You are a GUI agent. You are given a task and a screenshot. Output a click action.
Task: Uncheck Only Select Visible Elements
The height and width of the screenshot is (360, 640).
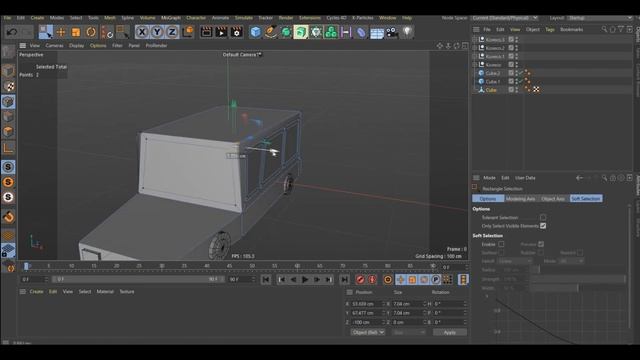(x=543, y=226)
